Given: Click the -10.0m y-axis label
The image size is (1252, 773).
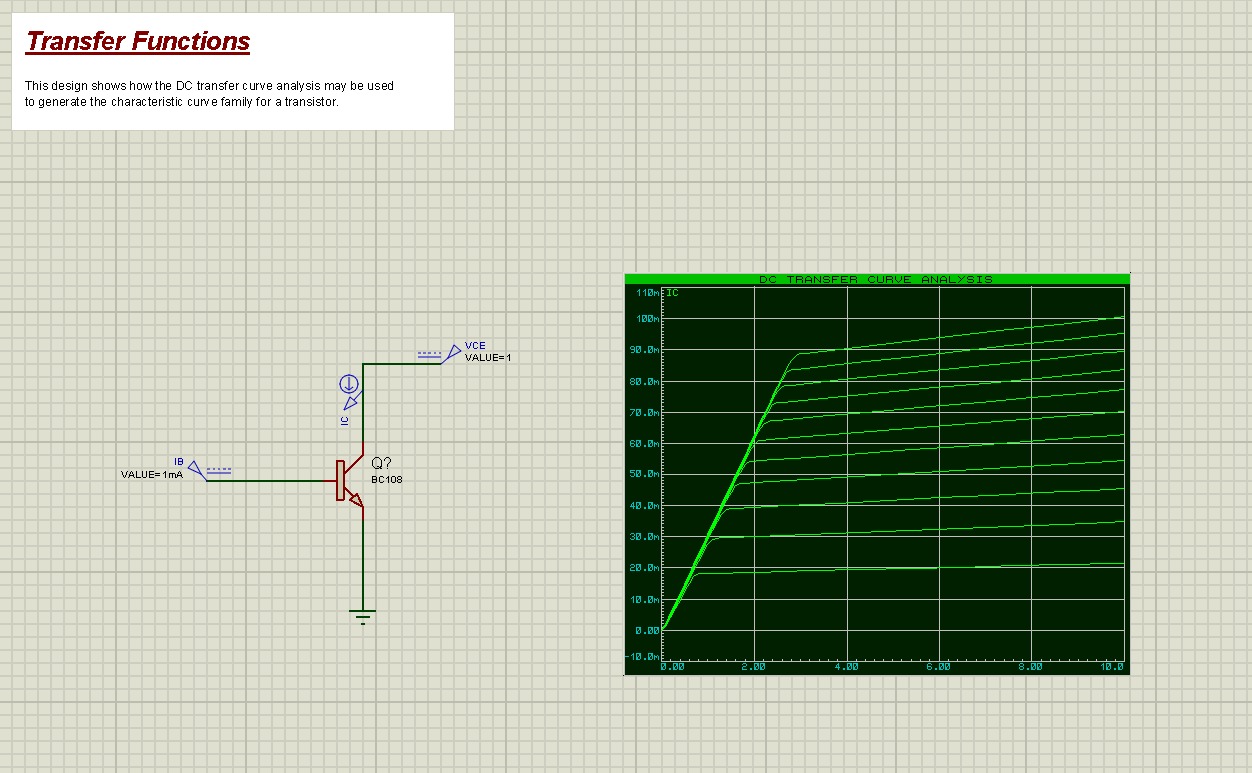Looking at the screenshot, I should (x=643, y=657).
